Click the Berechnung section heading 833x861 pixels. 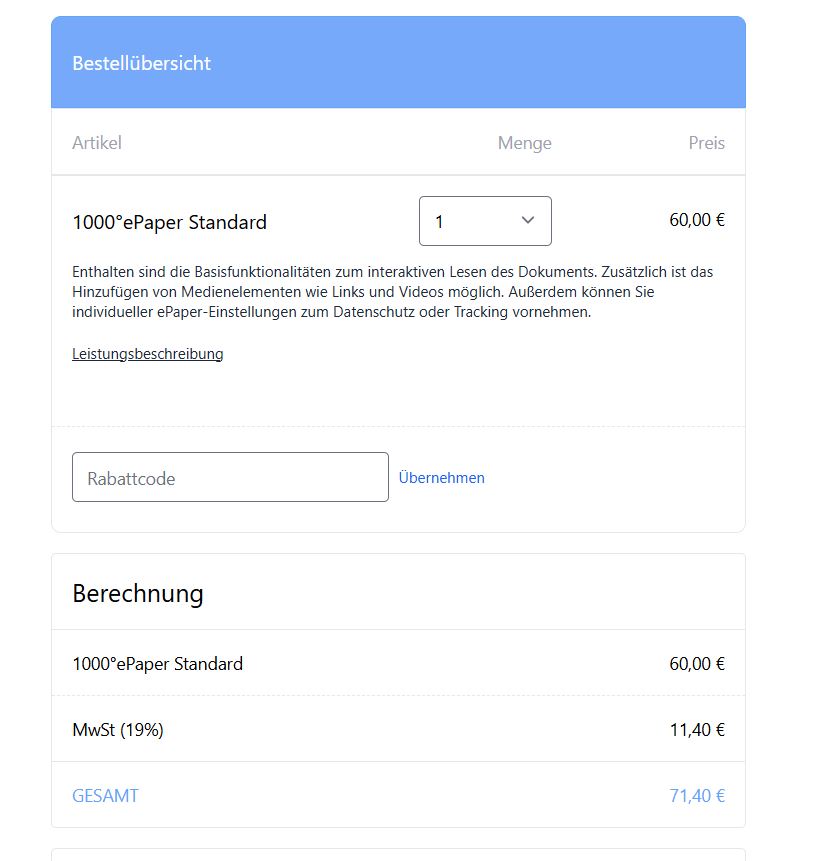(138, 594)
